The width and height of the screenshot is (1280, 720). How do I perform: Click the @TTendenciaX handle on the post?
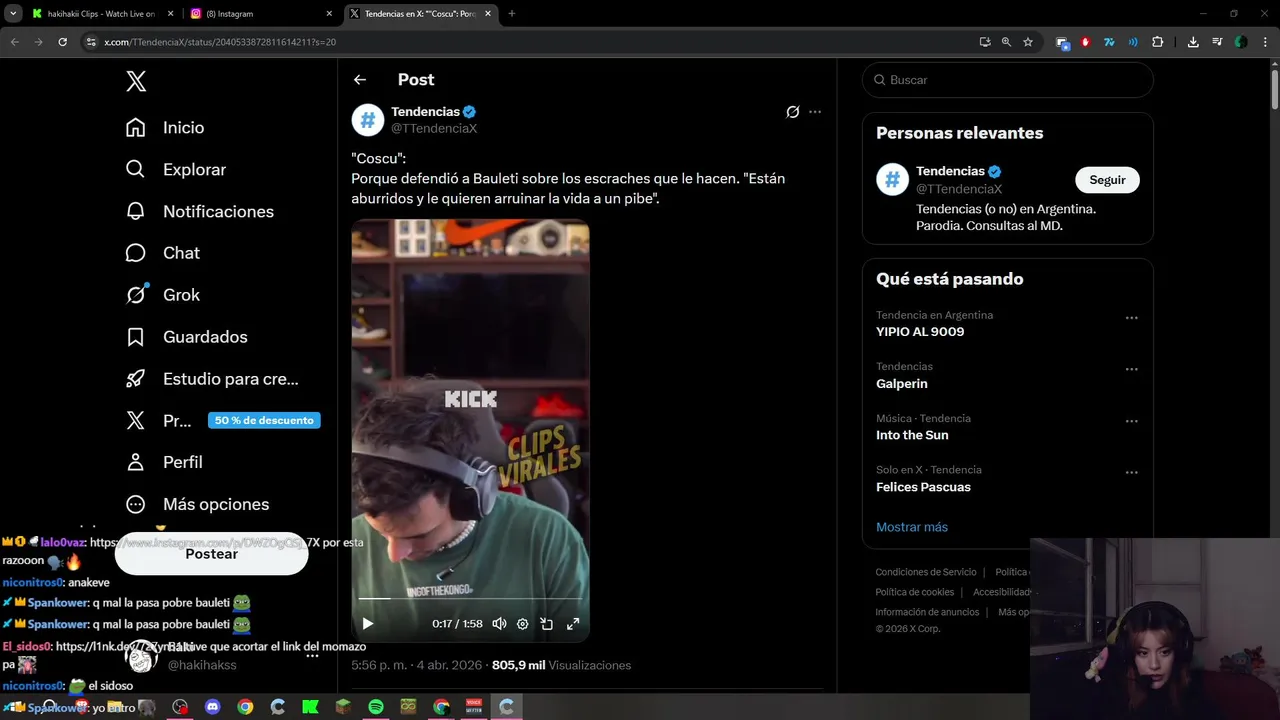click(434, 129)
